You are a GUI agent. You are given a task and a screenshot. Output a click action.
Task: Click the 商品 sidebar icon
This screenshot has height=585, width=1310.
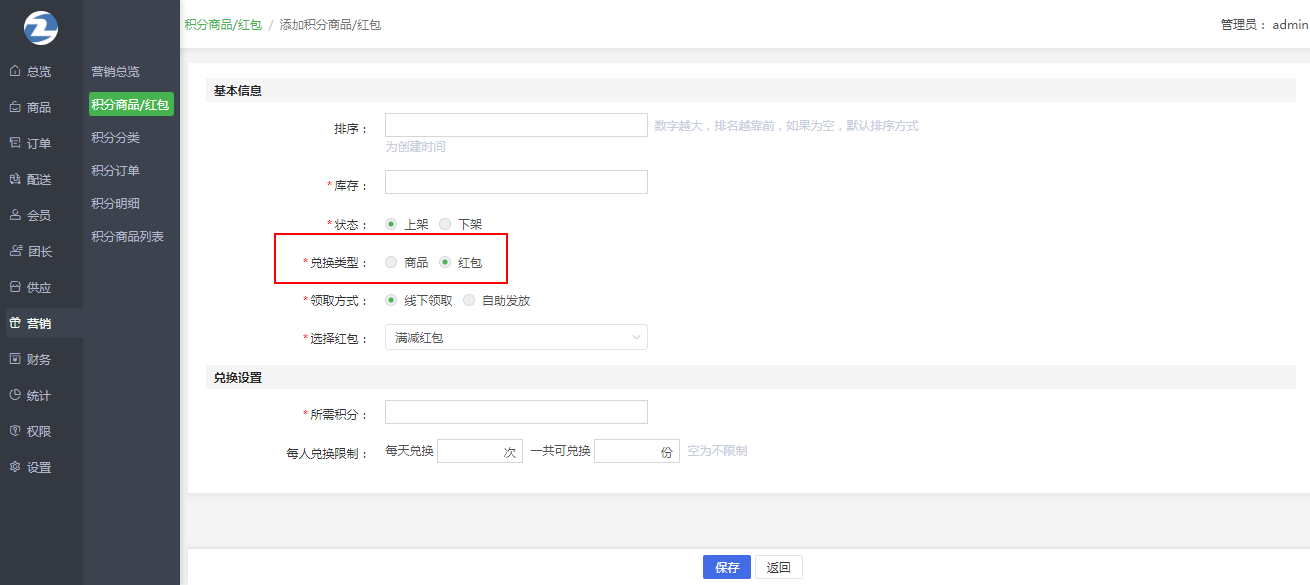pyautogui.click(x=14, y=107)
